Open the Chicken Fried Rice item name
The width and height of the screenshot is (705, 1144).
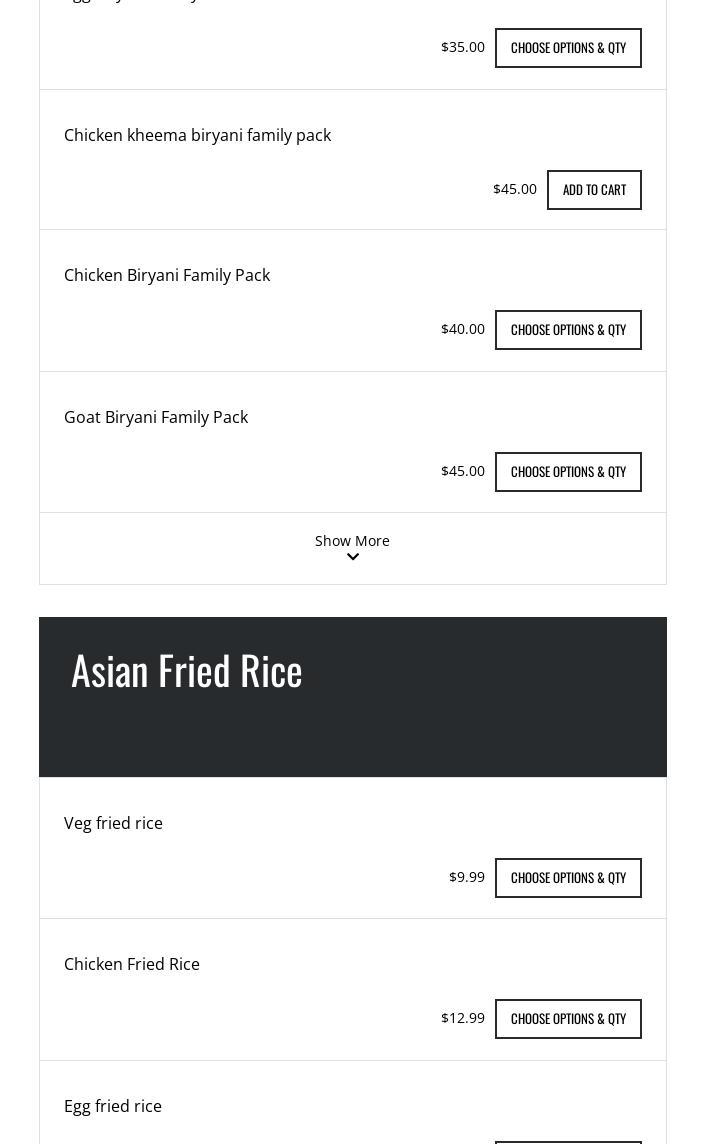pos(131,964)
